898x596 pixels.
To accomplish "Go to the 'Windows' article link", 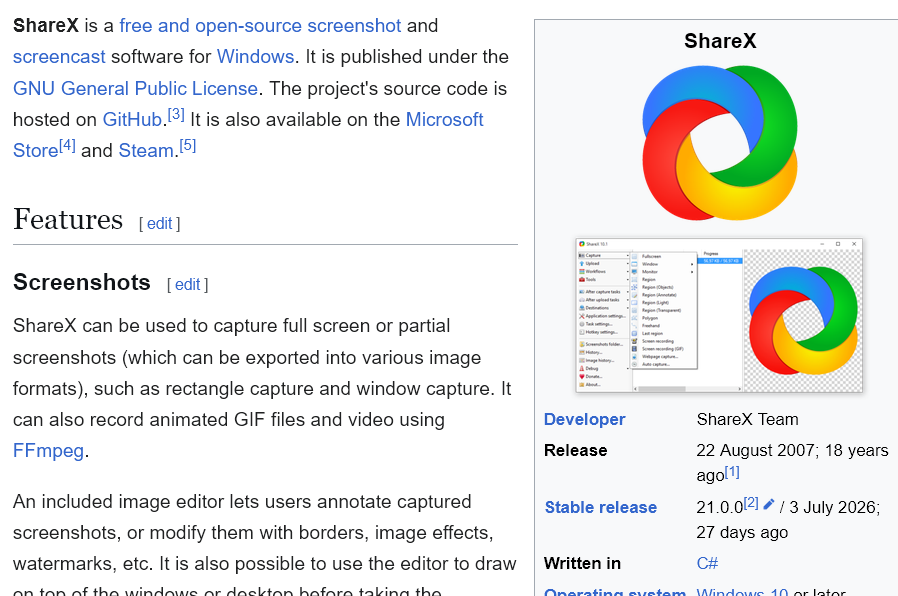I will pos(255,57).
